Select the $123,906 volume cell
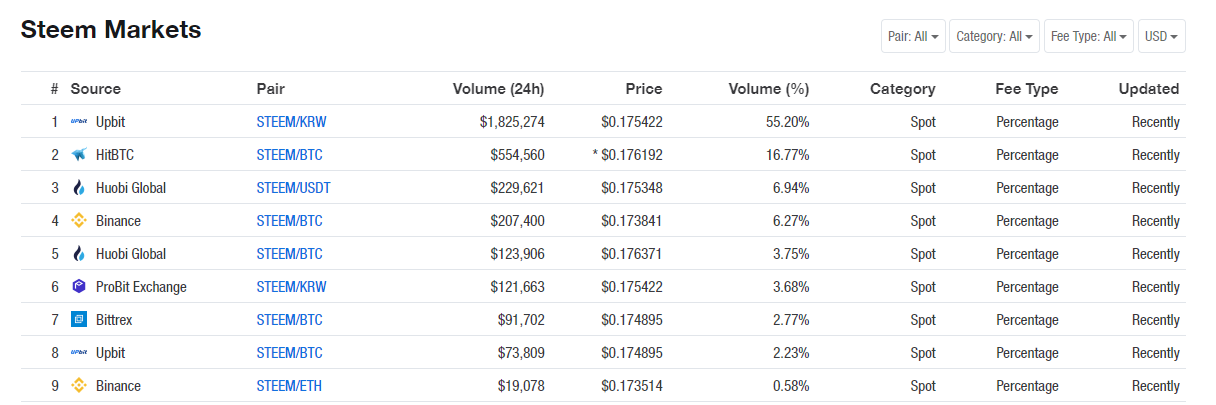Viewport: 1216px width, 405px height. [518, 254]
